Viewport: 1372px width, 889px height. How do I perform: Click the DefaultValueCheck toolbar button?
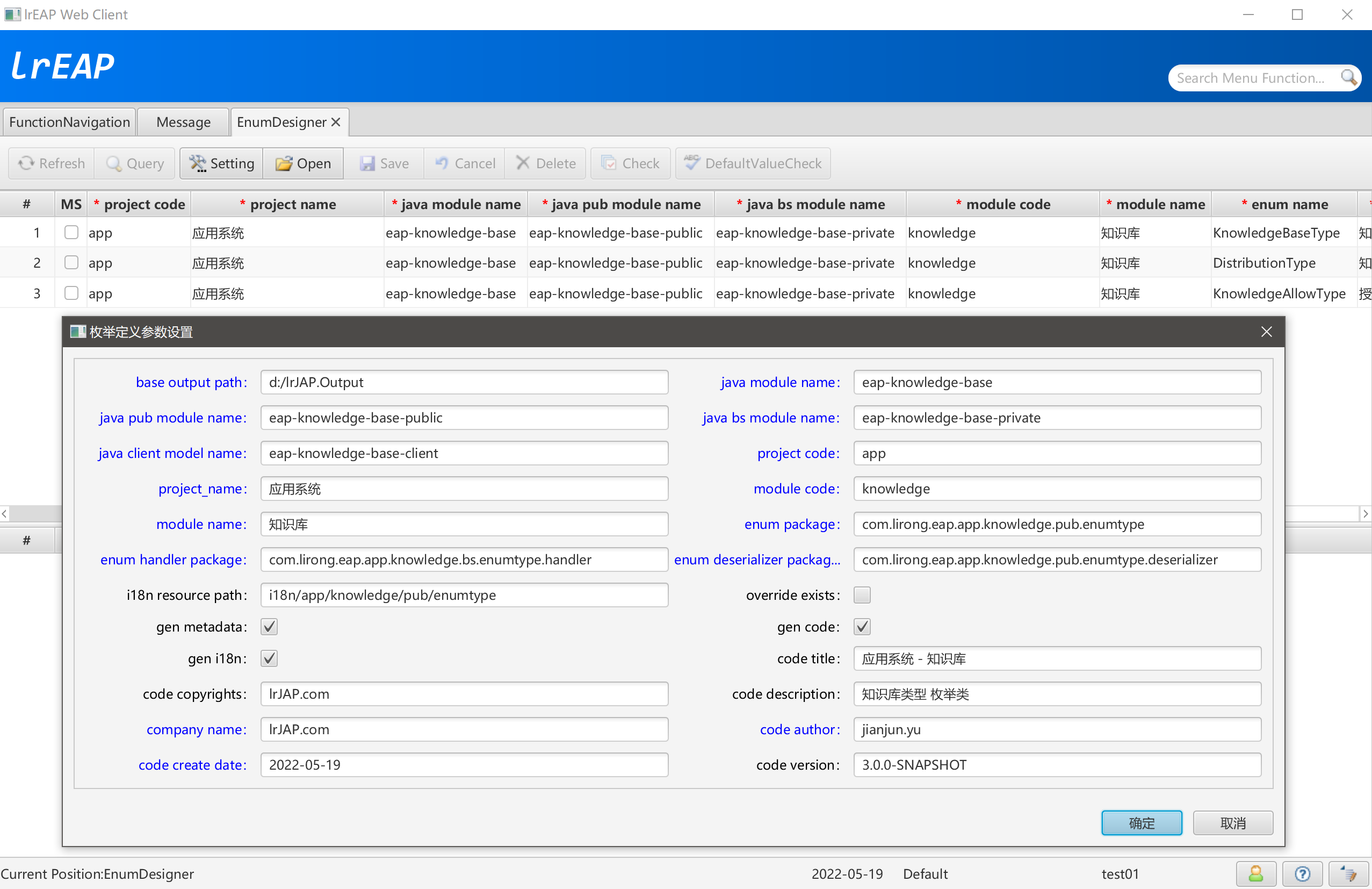click(753, 163)
